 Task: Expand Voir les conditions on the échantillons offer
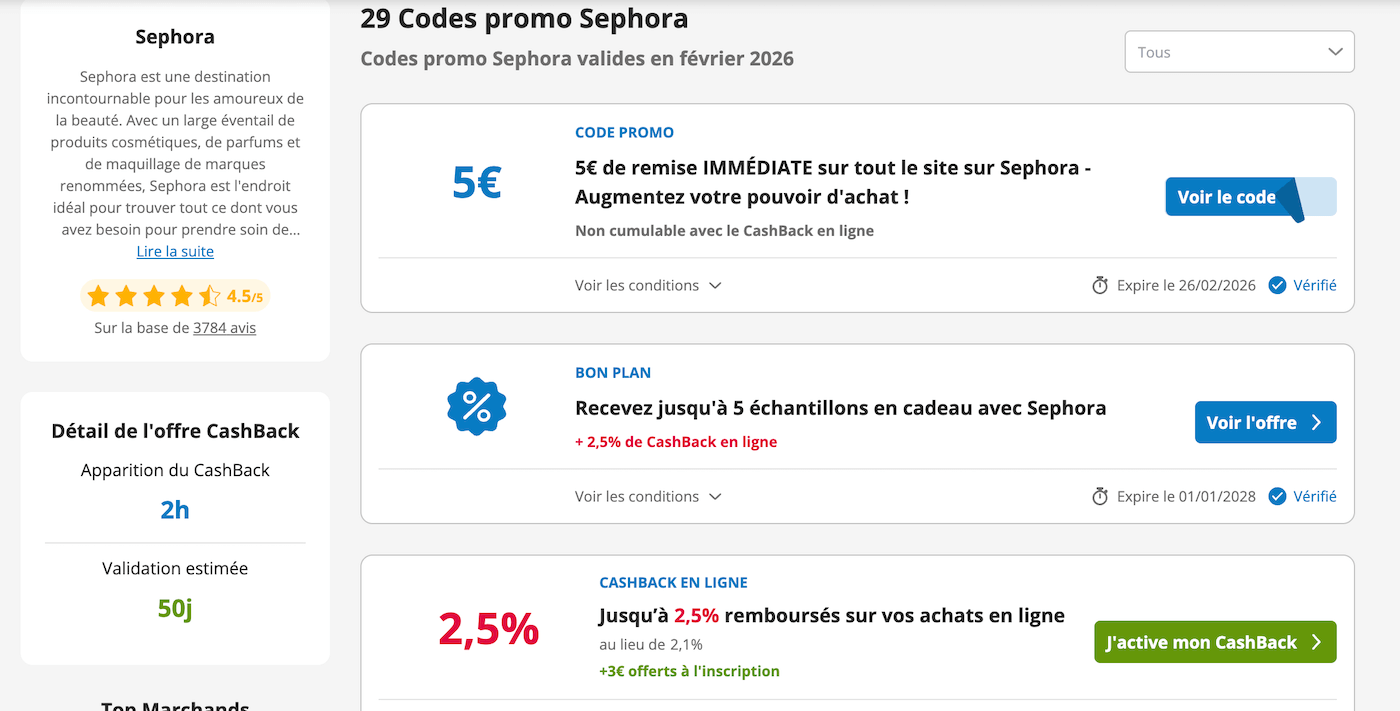pyautogui.click(x=648, y=496)
